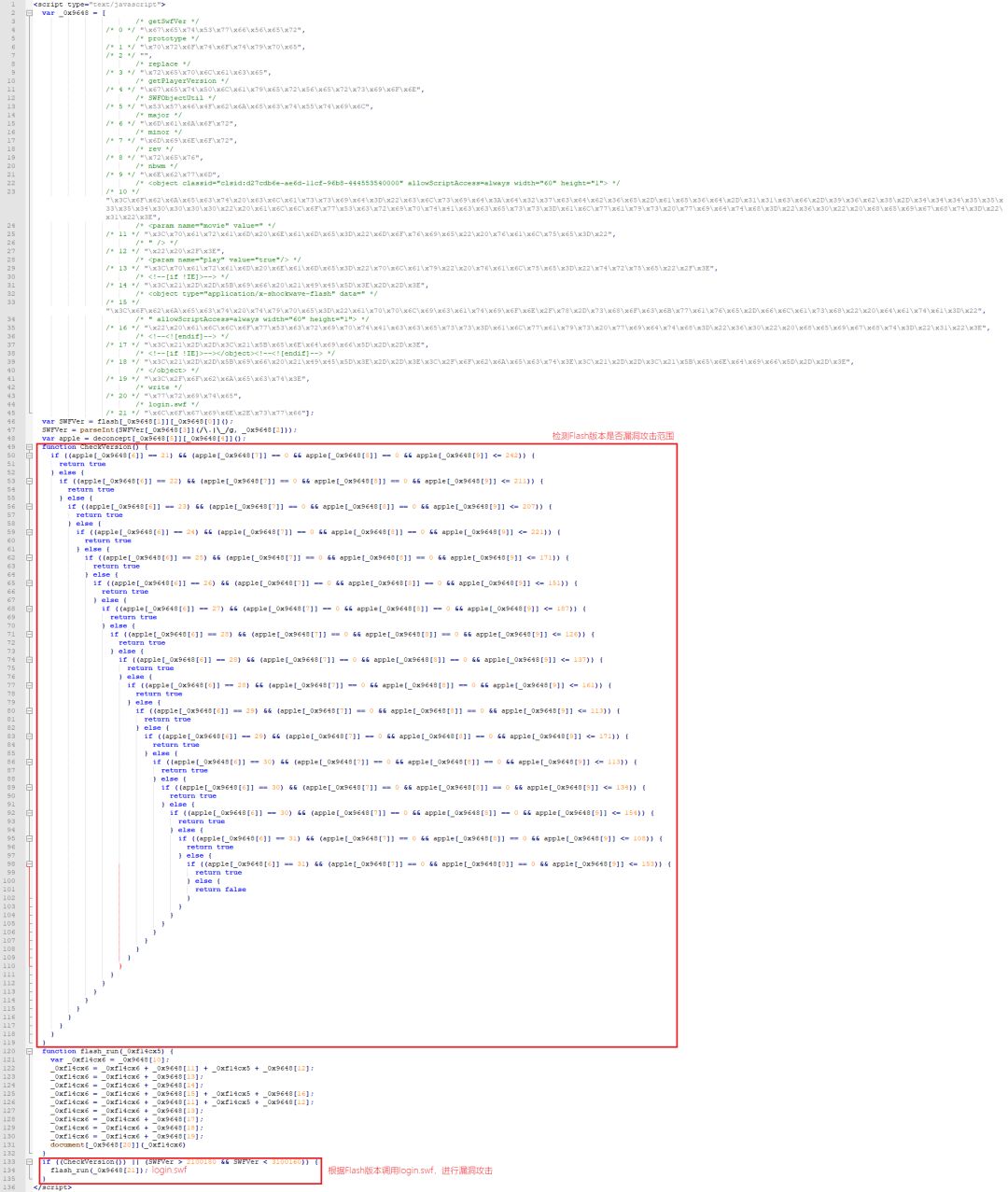Click the red Flash version check annotation
This screenshot has height=1192, width=1008.
(612, 437)
